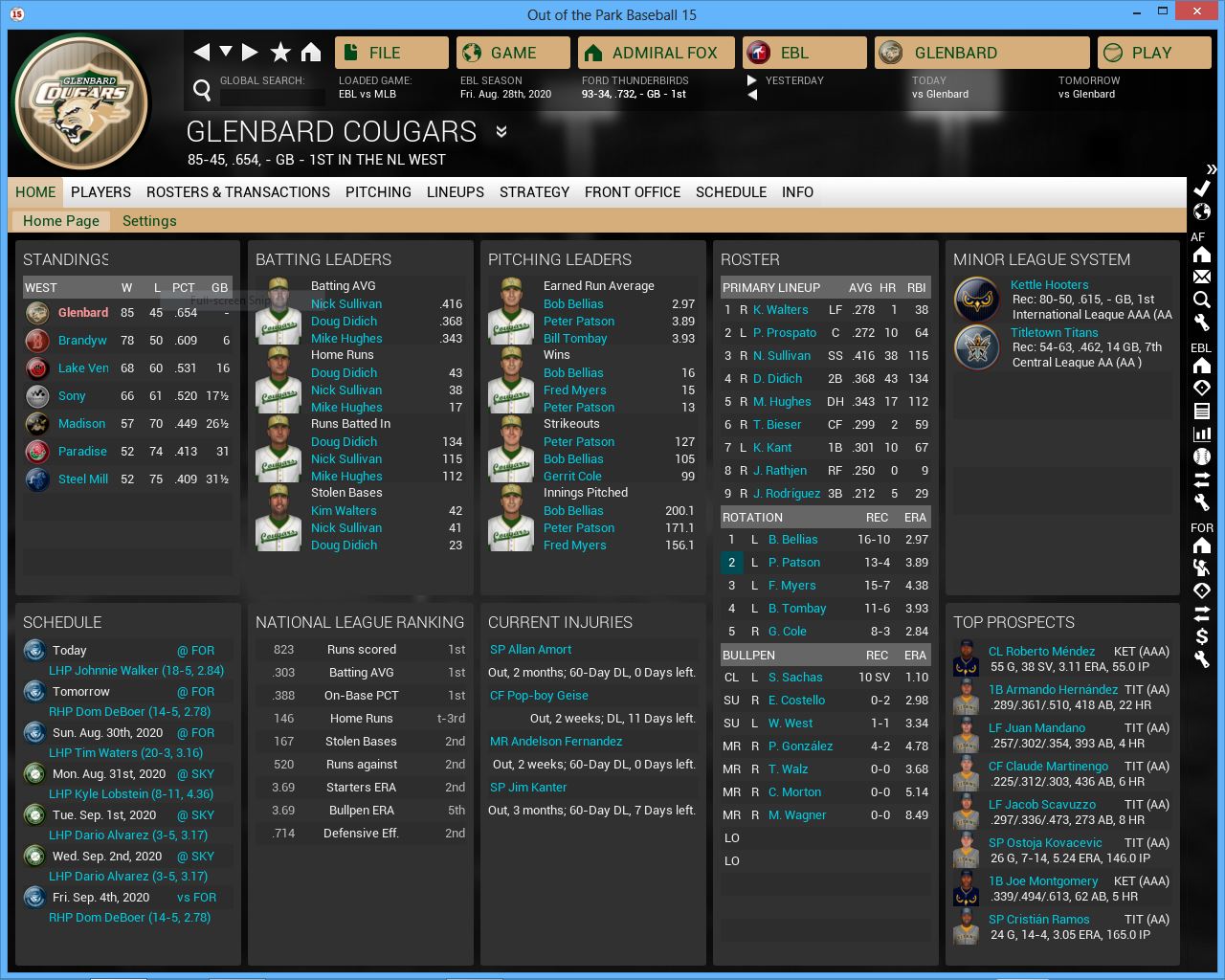Click the PLAY button
The height and width of the screenshot is (980, 1225).
(1153, 53)
